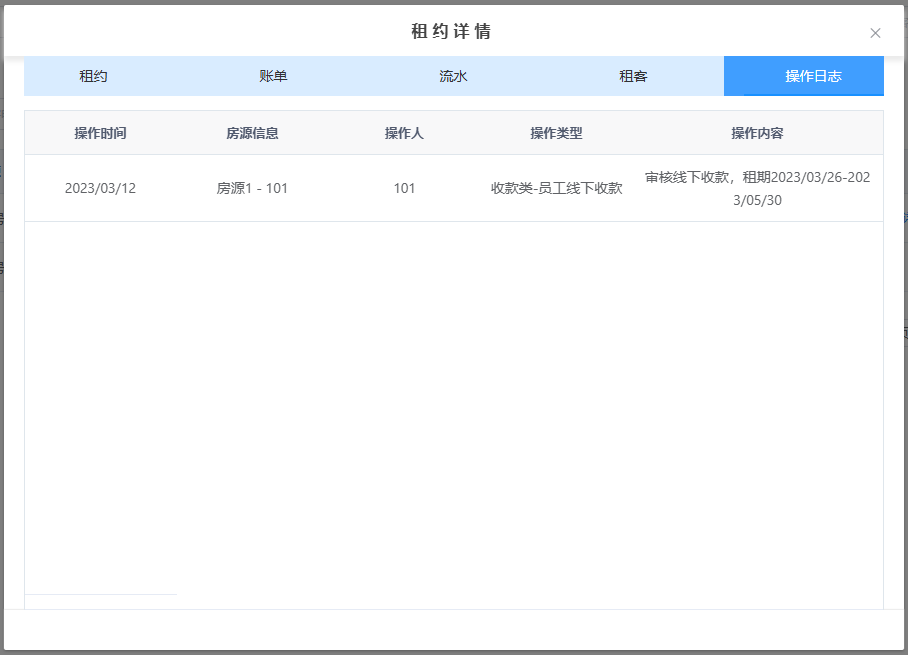Viewport: 908px width, 655px height.
Task: Select the 流水 tab
Action: click(x=453, y=76)
